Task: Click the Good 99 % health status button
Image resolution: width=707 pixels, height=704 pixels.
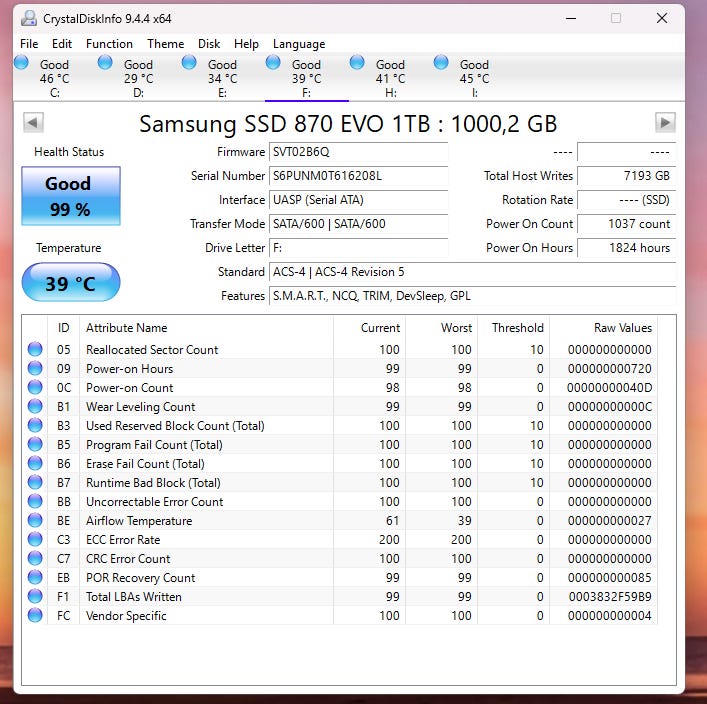Action: point(71,196)
